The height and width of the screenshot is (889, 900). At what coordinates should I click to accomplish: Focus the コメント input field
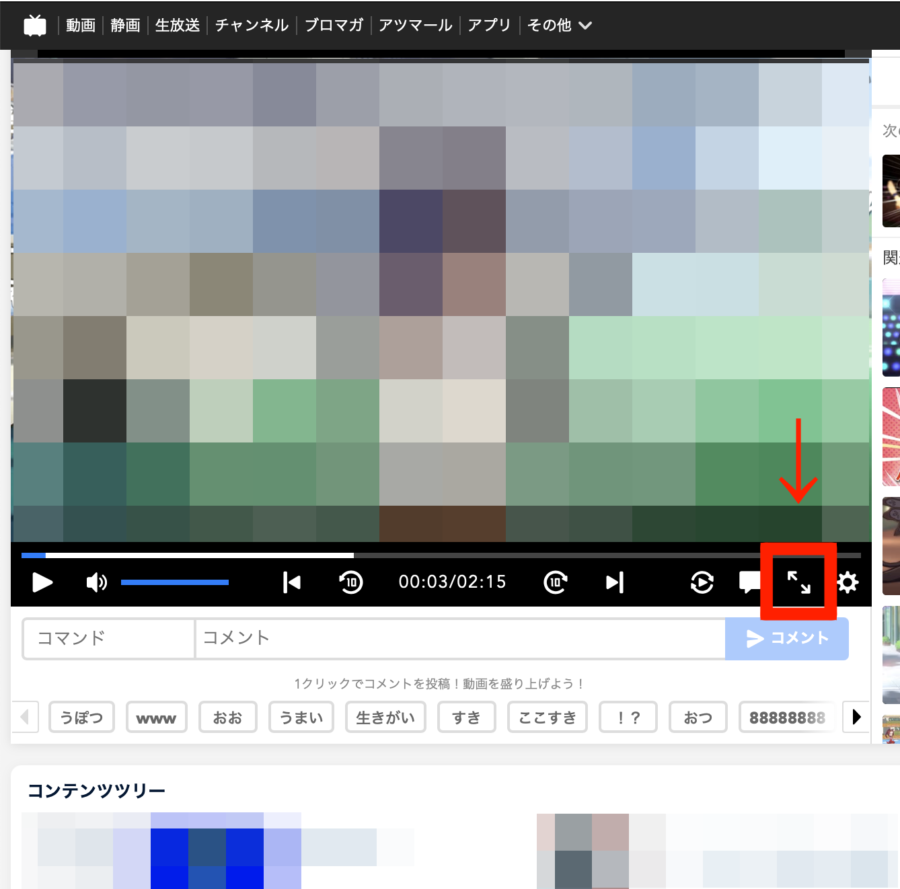(x=460, y=638)
